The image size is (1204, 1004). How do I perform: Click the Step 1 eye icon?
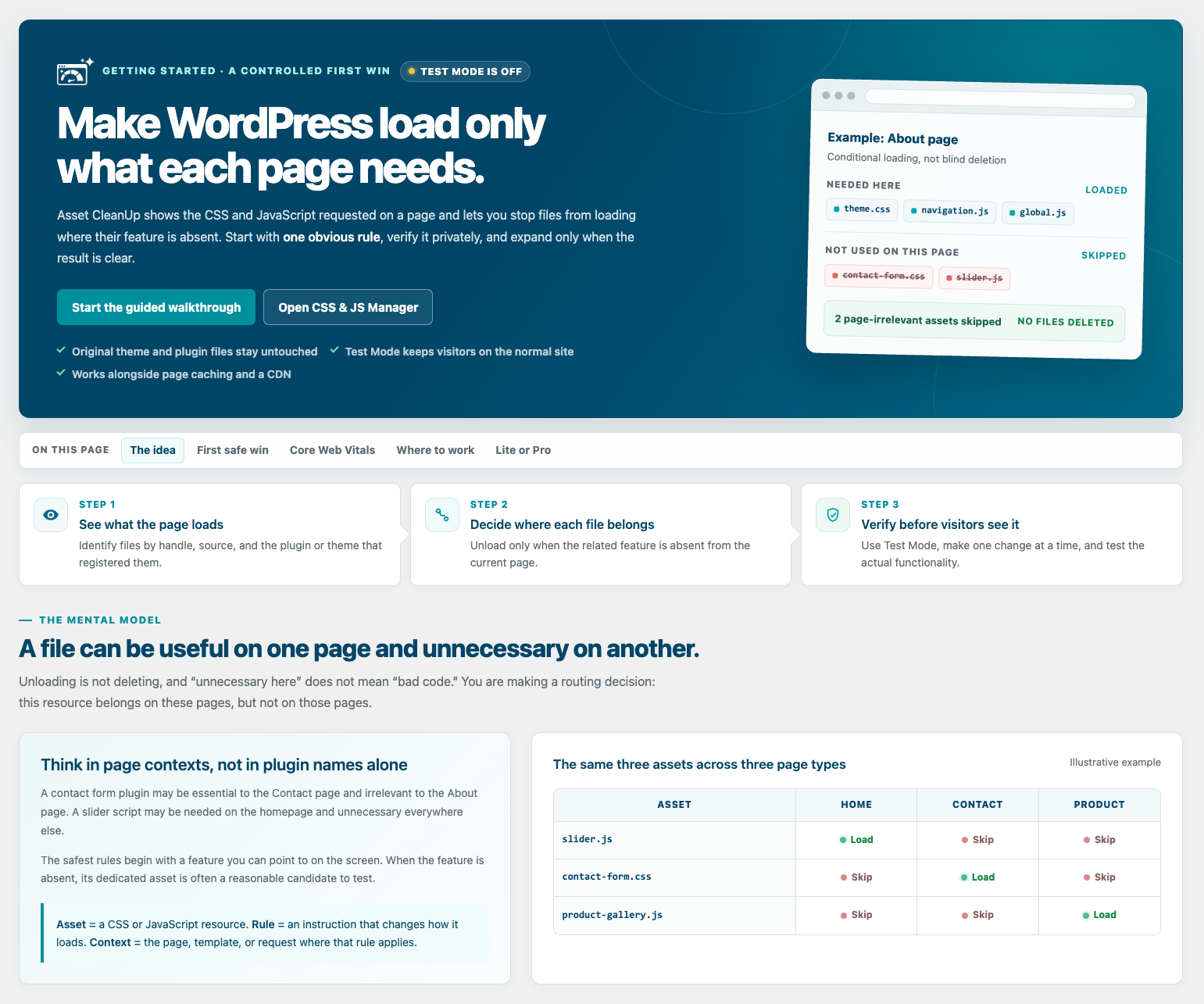coord(51,515)
